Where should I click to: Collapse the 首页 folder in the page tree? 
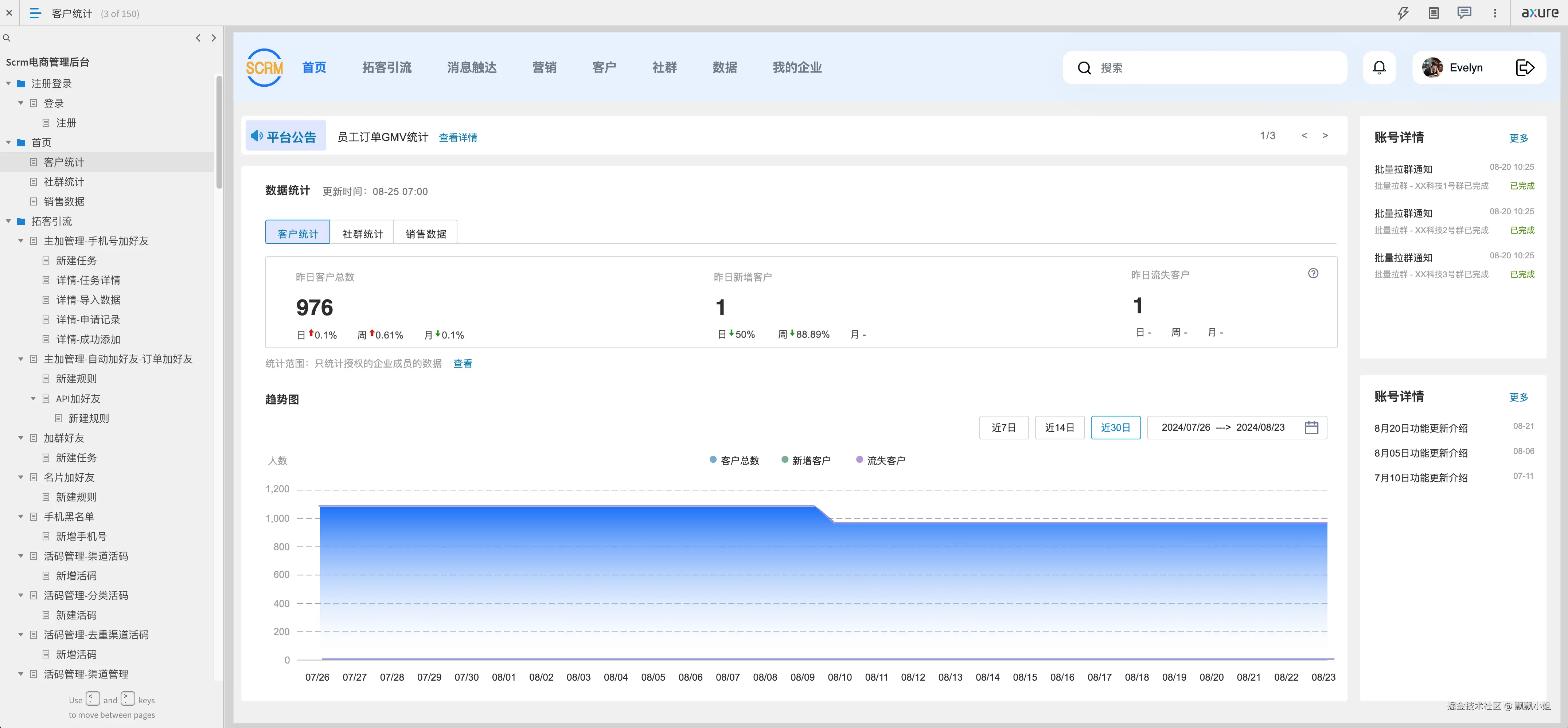tap(8, 142)
